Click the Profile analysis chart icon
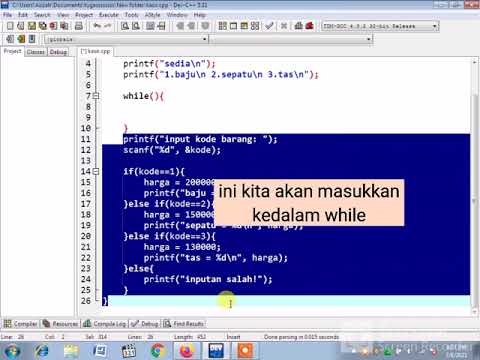Image resolution: width=480 pixels, height=360 pixels. click(x=299, y=26)
